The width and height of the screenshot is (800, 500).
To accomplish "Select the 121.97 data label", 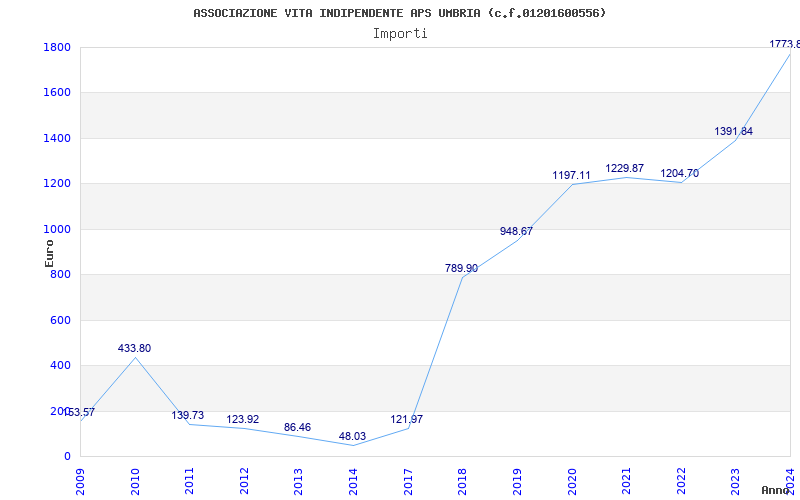I will pos(407,419).
